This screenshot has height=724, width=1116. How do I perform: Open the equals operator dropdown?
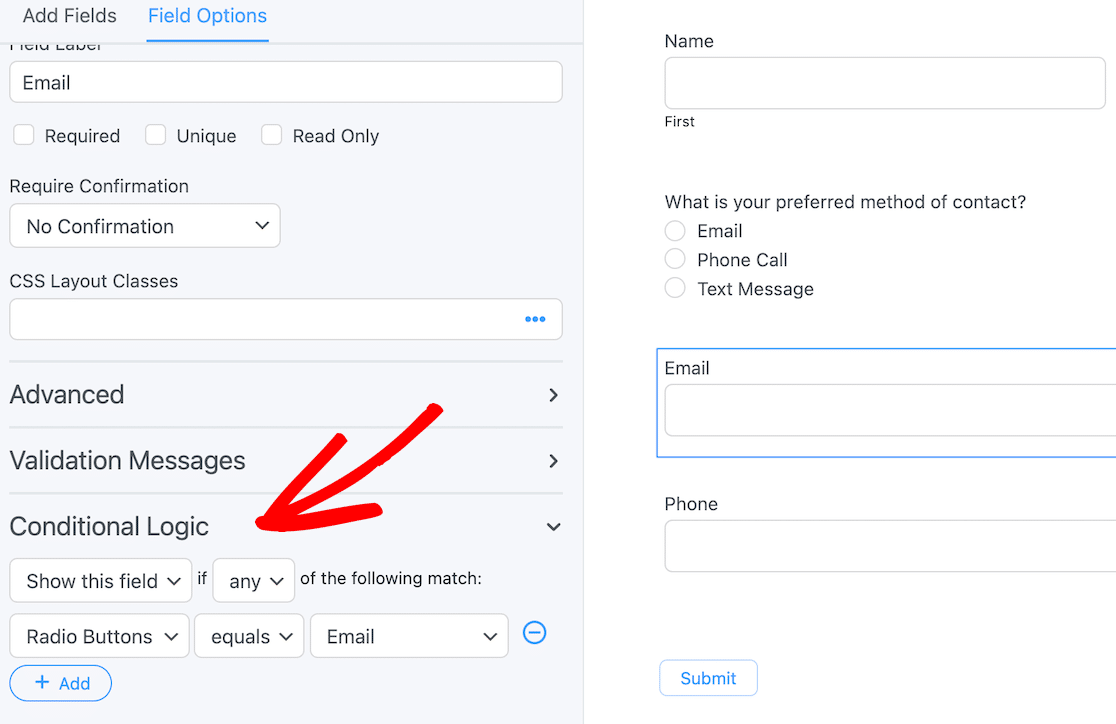pyautogui.click(x=249, y=637)
